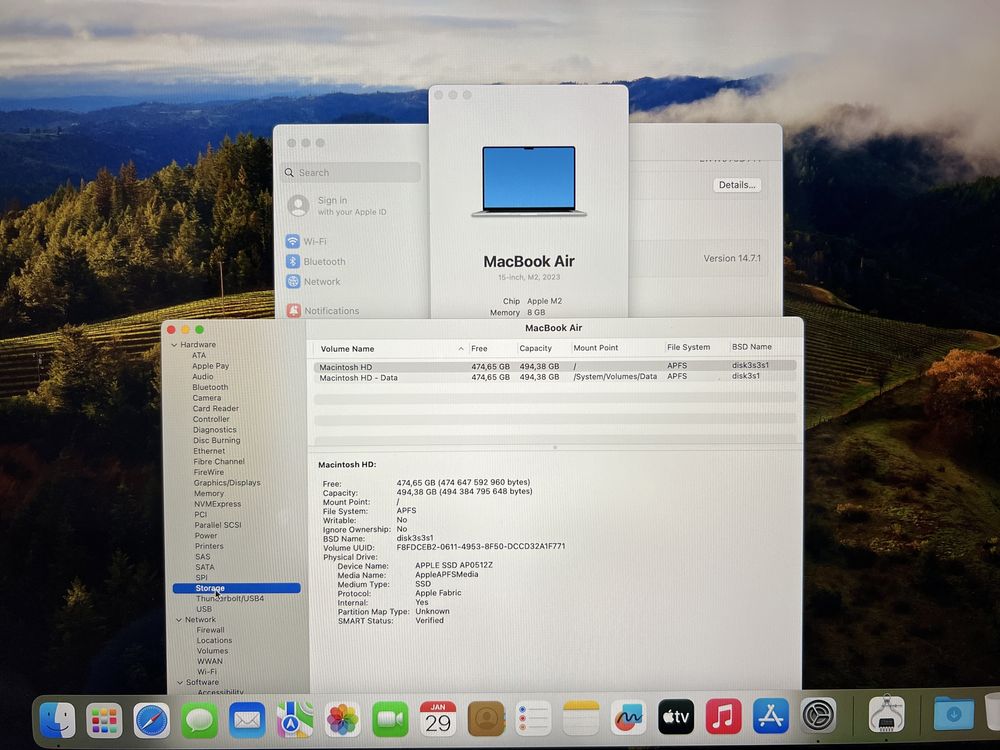
Task: Select Firewall under Network section
Action: (210, 630)
